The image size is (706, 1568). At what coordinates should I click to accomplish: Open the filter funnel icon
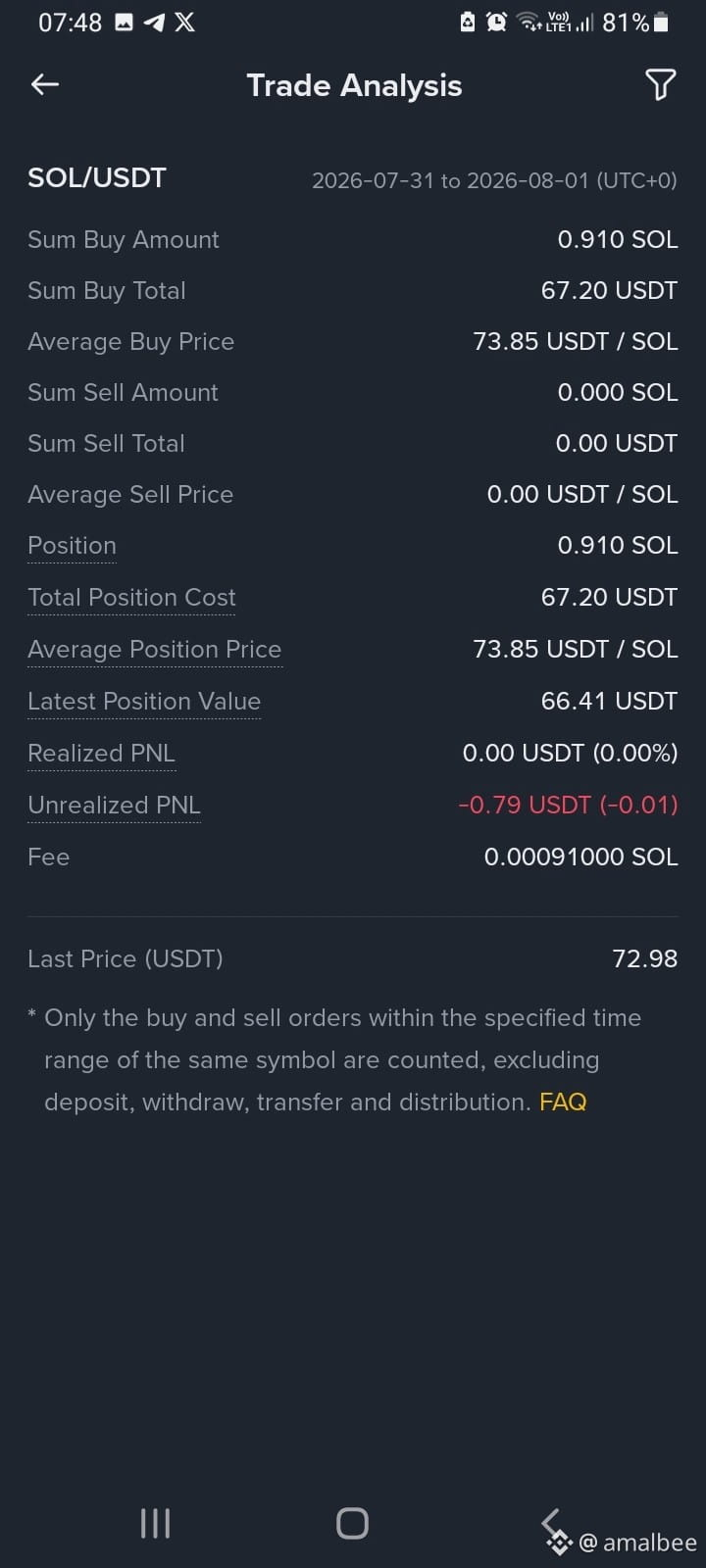coord(661,85)
